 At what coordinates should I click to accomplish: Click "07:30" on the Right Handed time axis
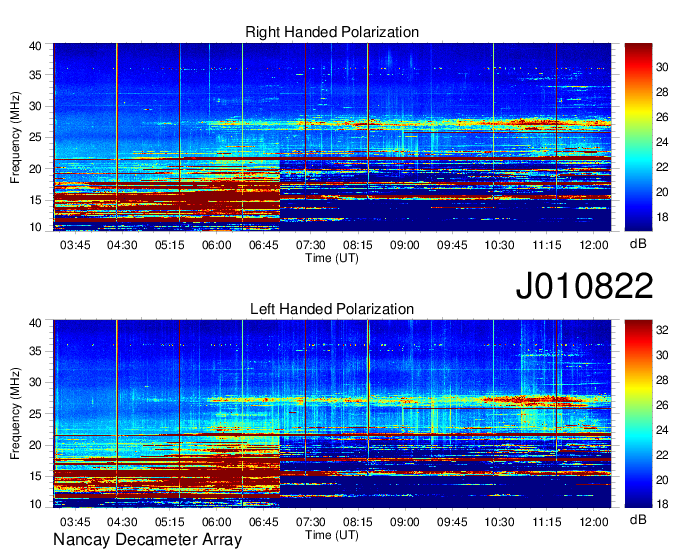click(x=311, y=245)
